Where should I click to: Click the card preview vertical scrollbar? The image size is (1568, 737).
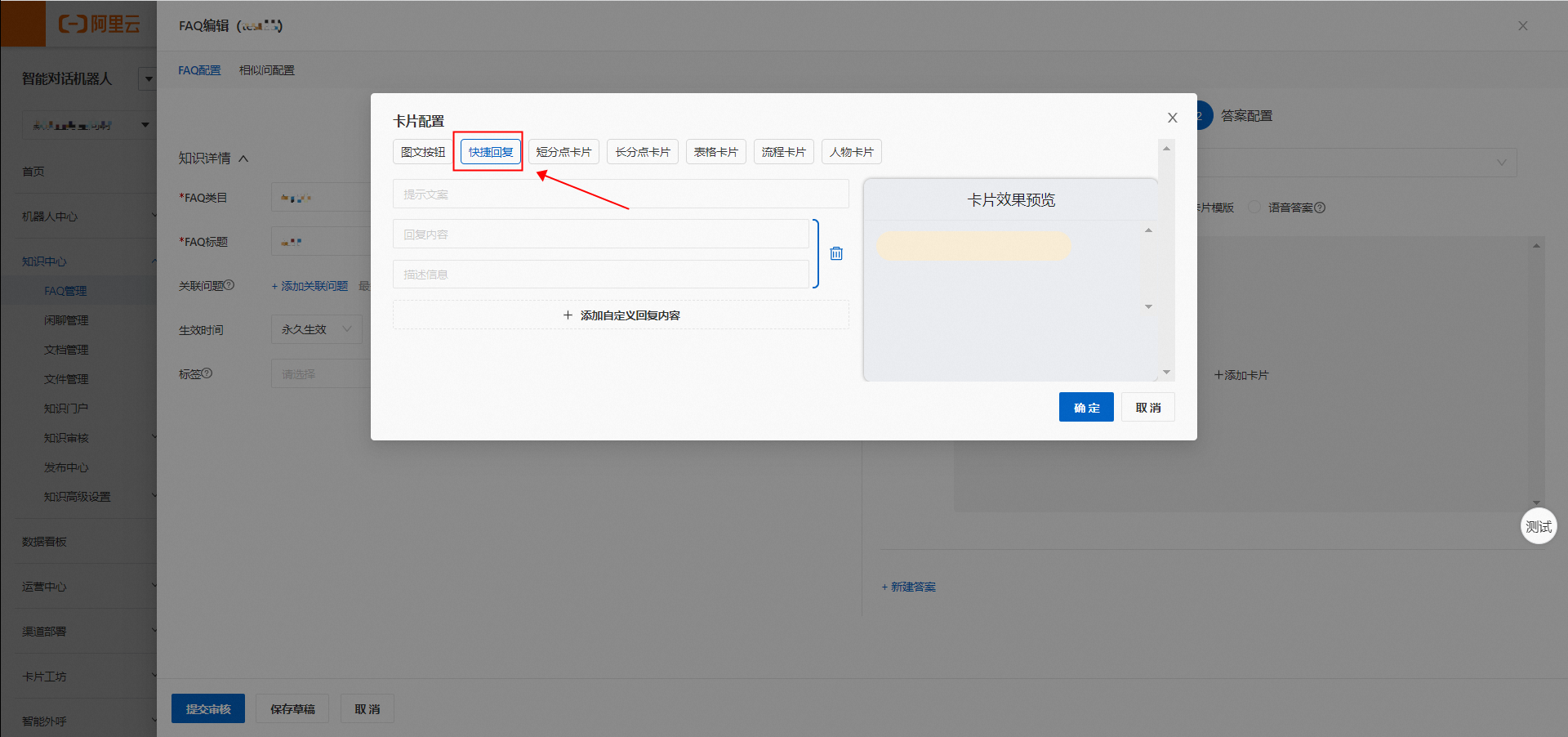click(1148, 268)
